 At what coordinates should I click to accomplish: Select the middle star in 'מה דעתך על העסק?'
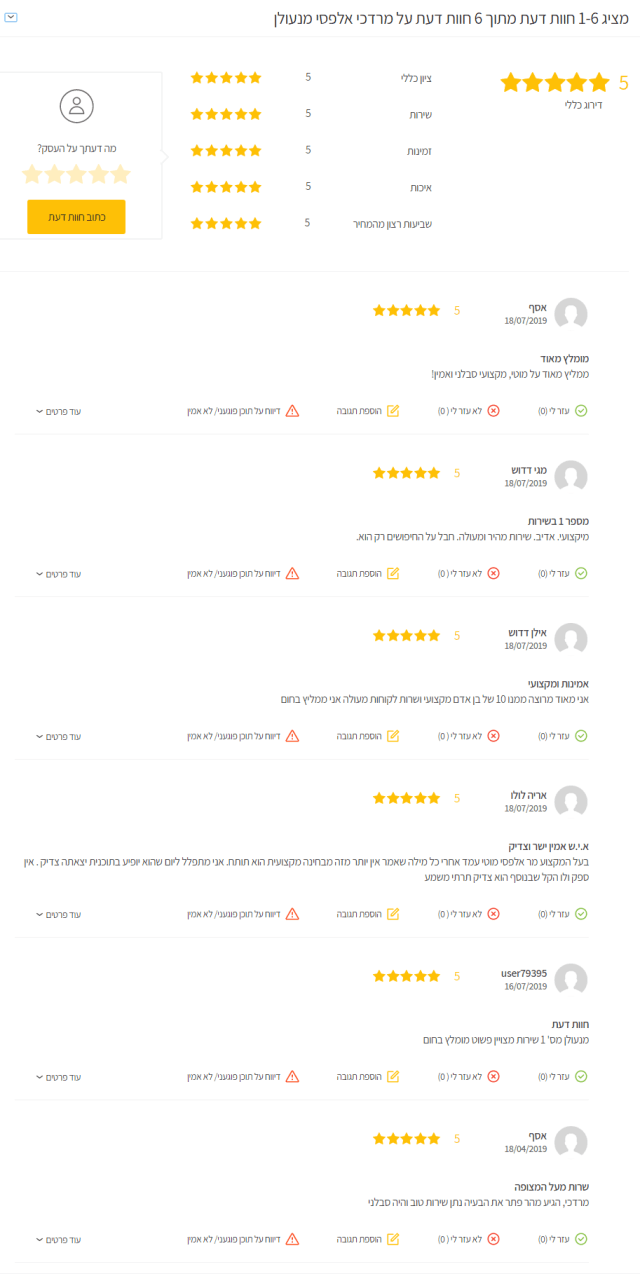click(x=76, y=175)
